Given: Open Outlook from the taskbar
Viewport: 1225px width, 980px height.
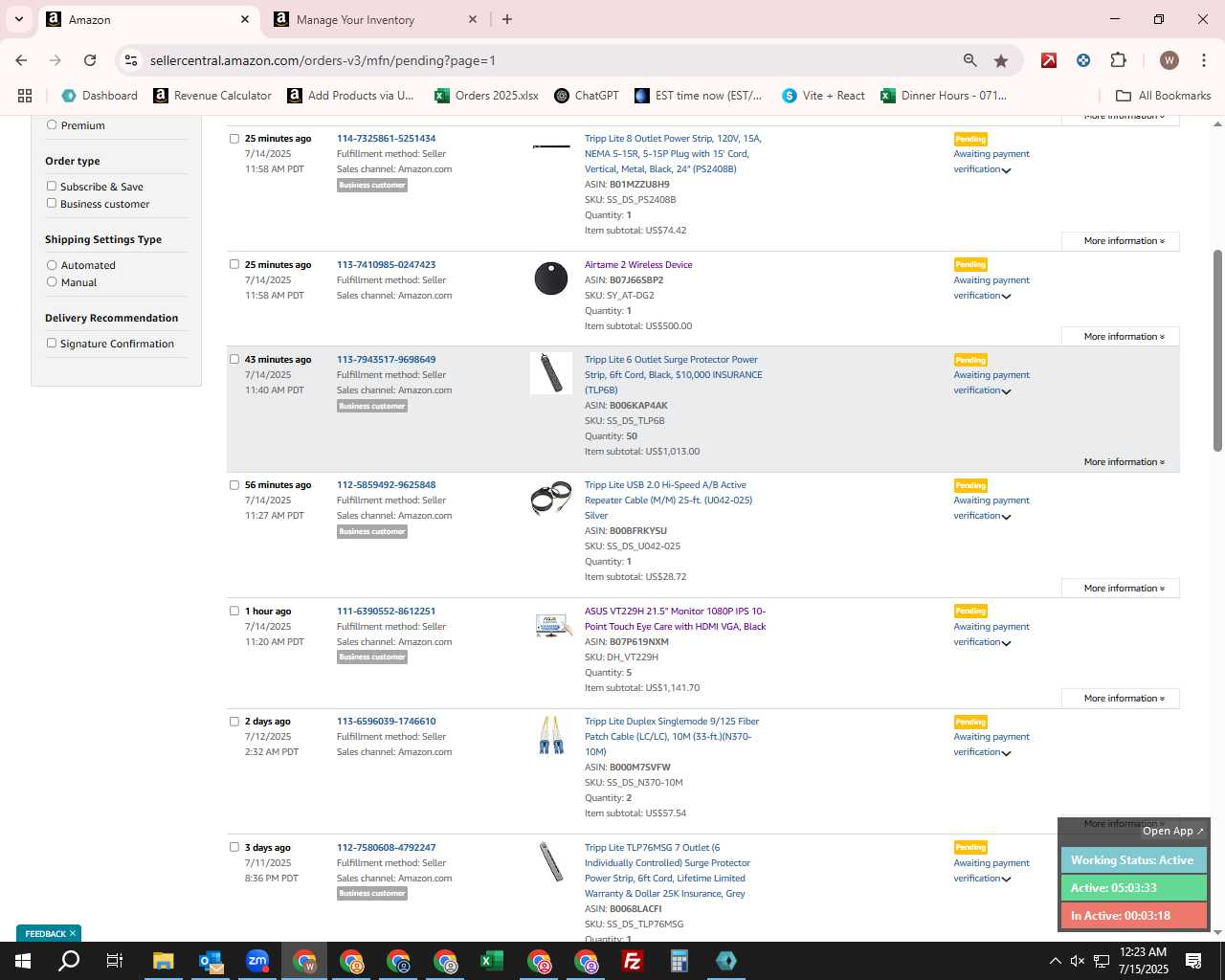Looking at the screenshot, I should click(211, 961).
